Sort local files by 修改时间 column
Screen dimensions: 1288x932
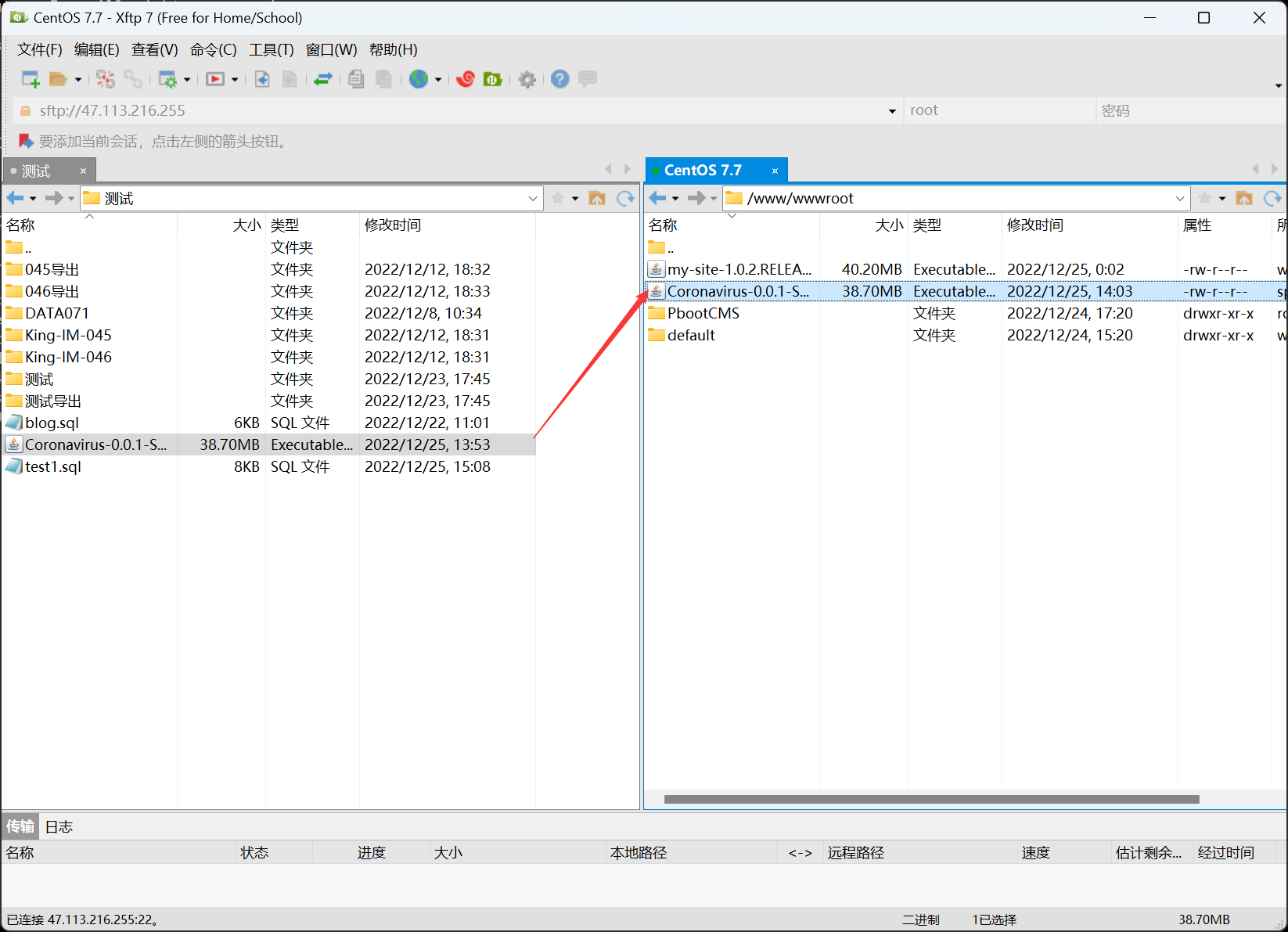448,225
